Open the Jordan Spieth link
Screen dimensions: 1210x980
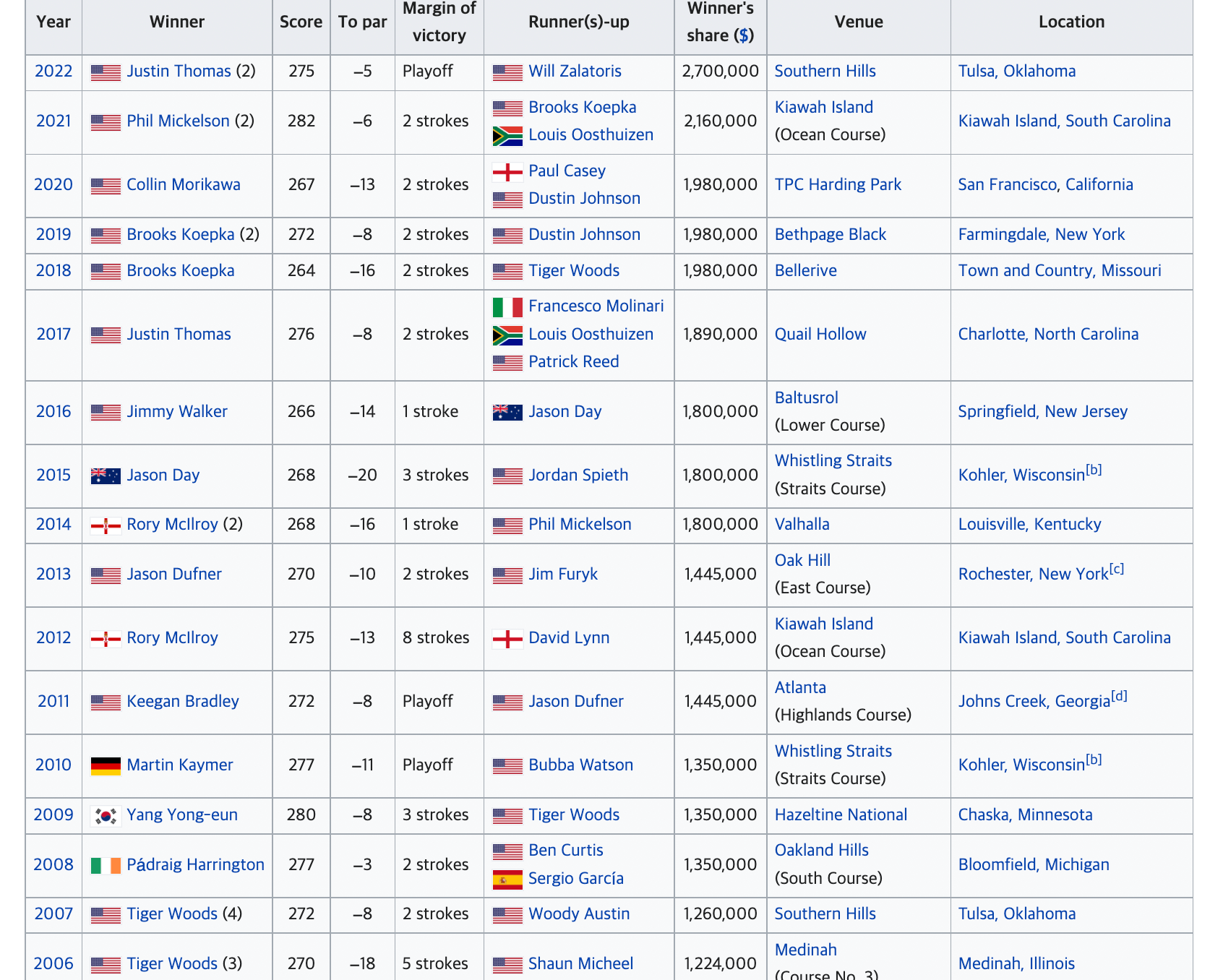point(578,475)
